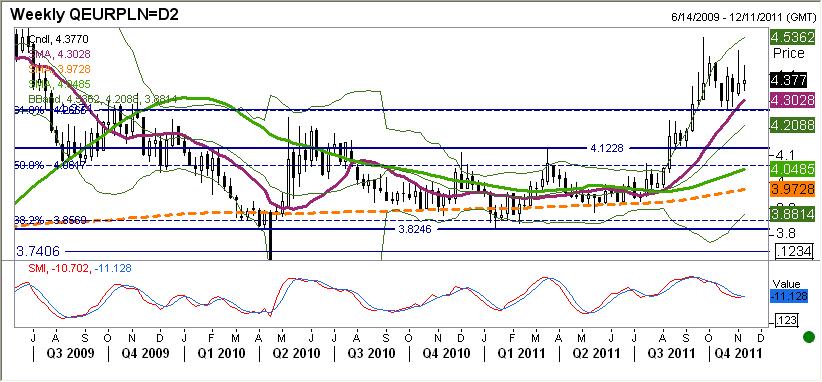The image size is (822, 382).
Task: Click the 3.8246 horizontal level label
Action: pyautogui.click(x=415, y=229)
